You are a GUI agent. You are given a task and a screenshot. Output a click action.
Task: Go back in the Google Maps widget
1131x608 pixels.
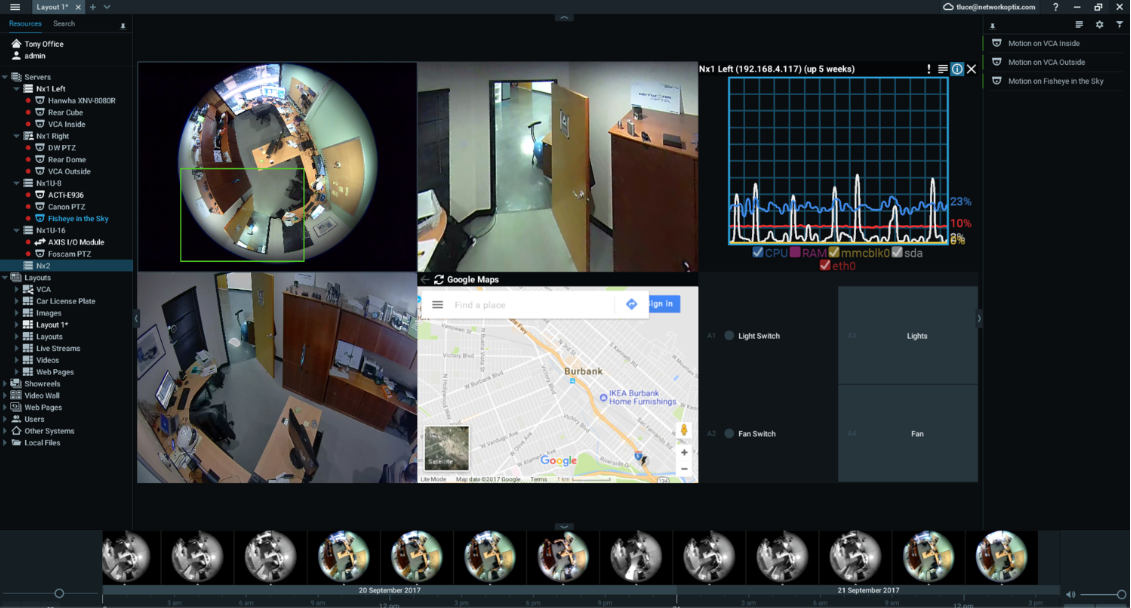pos(425,280)
